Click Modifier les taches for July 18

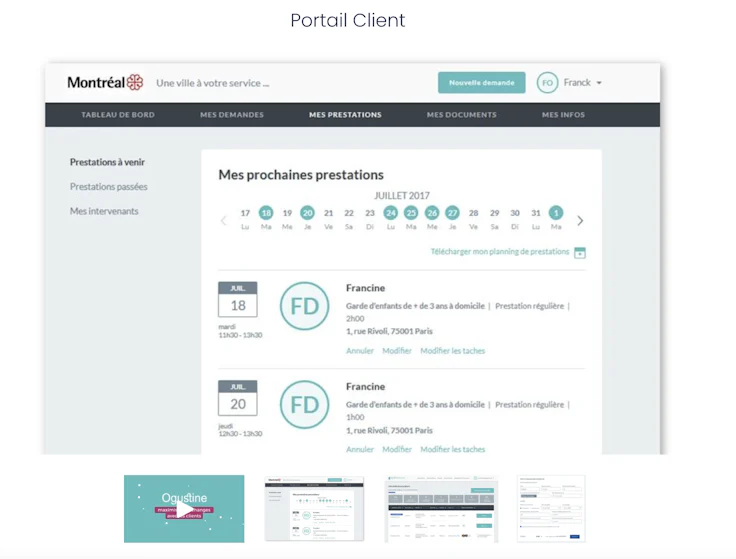coord(452,351)
